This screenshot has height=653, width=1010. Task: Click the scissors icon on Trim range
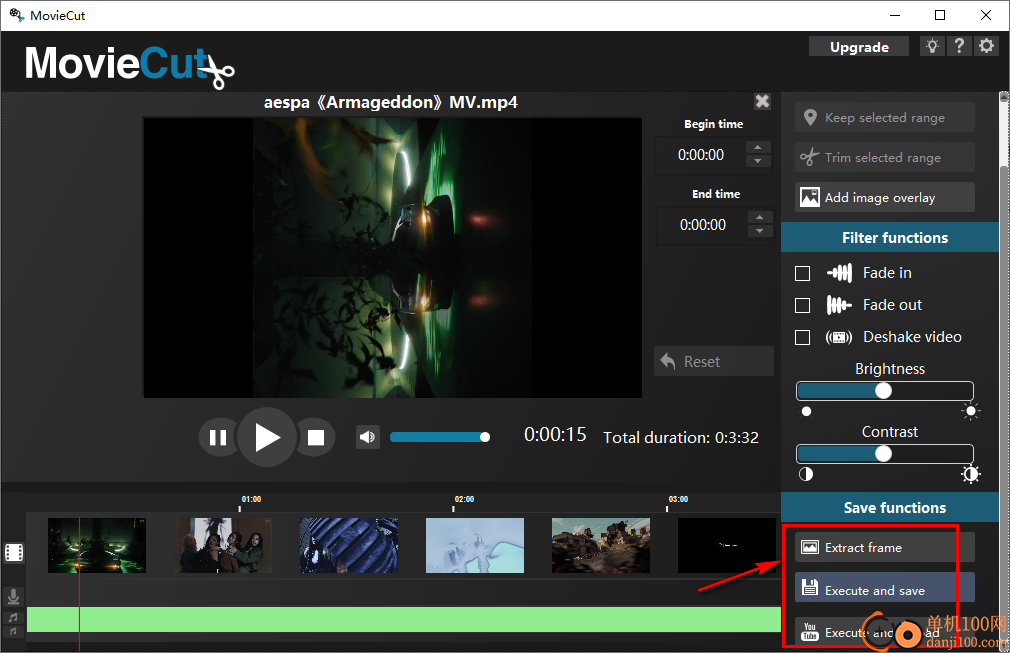coord(809,157)
